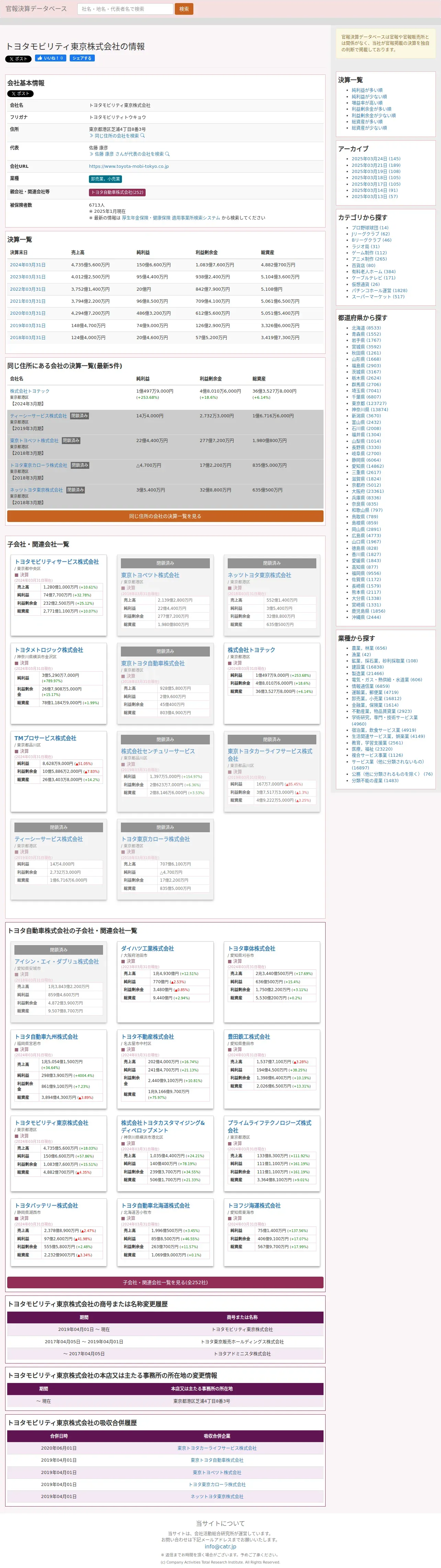Click the X ポスト button beside the いいね button
441x1568 pixels.
click(18, 59)
